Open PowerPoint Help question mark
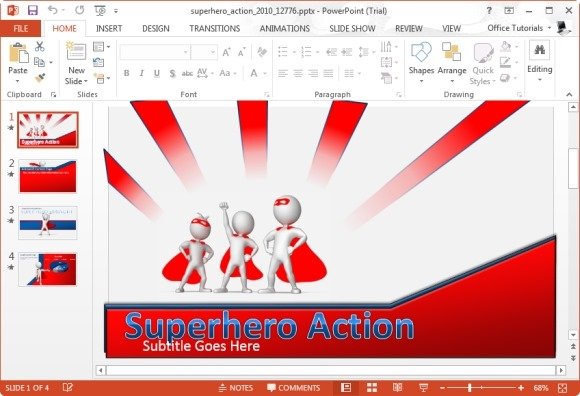Screen dimensions: 580x396 (489, 11)
